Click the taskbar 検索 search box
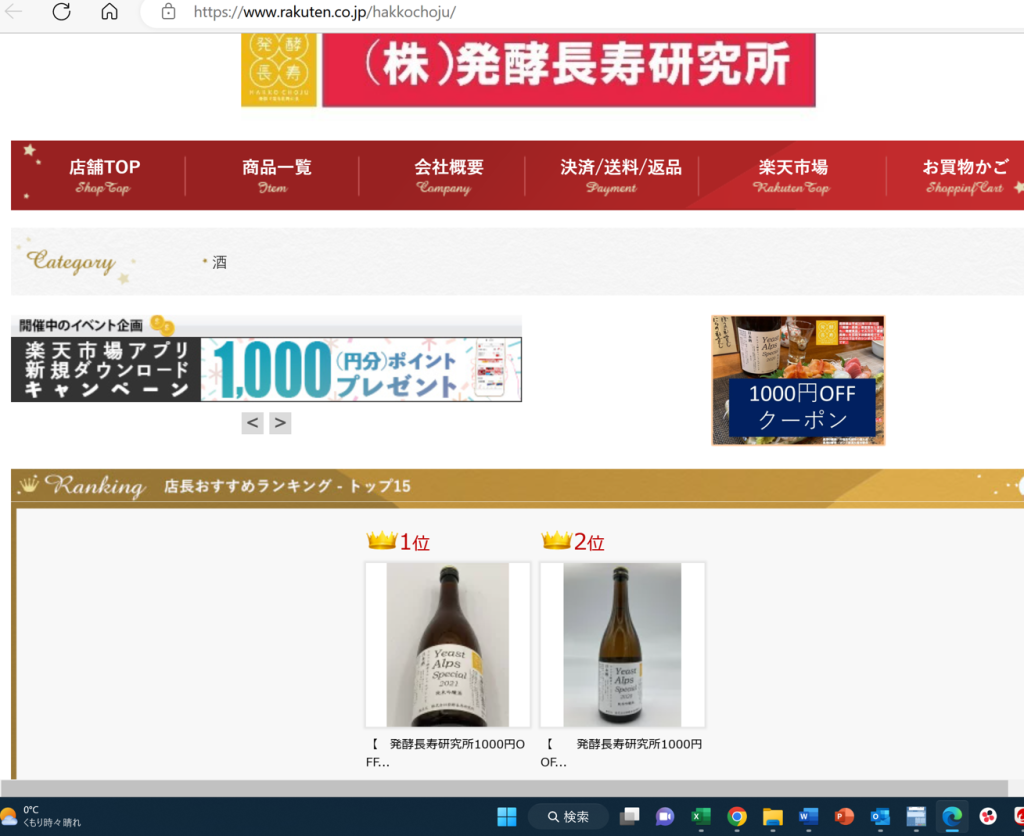The image size is (1024, 836). tap(568, 816)
